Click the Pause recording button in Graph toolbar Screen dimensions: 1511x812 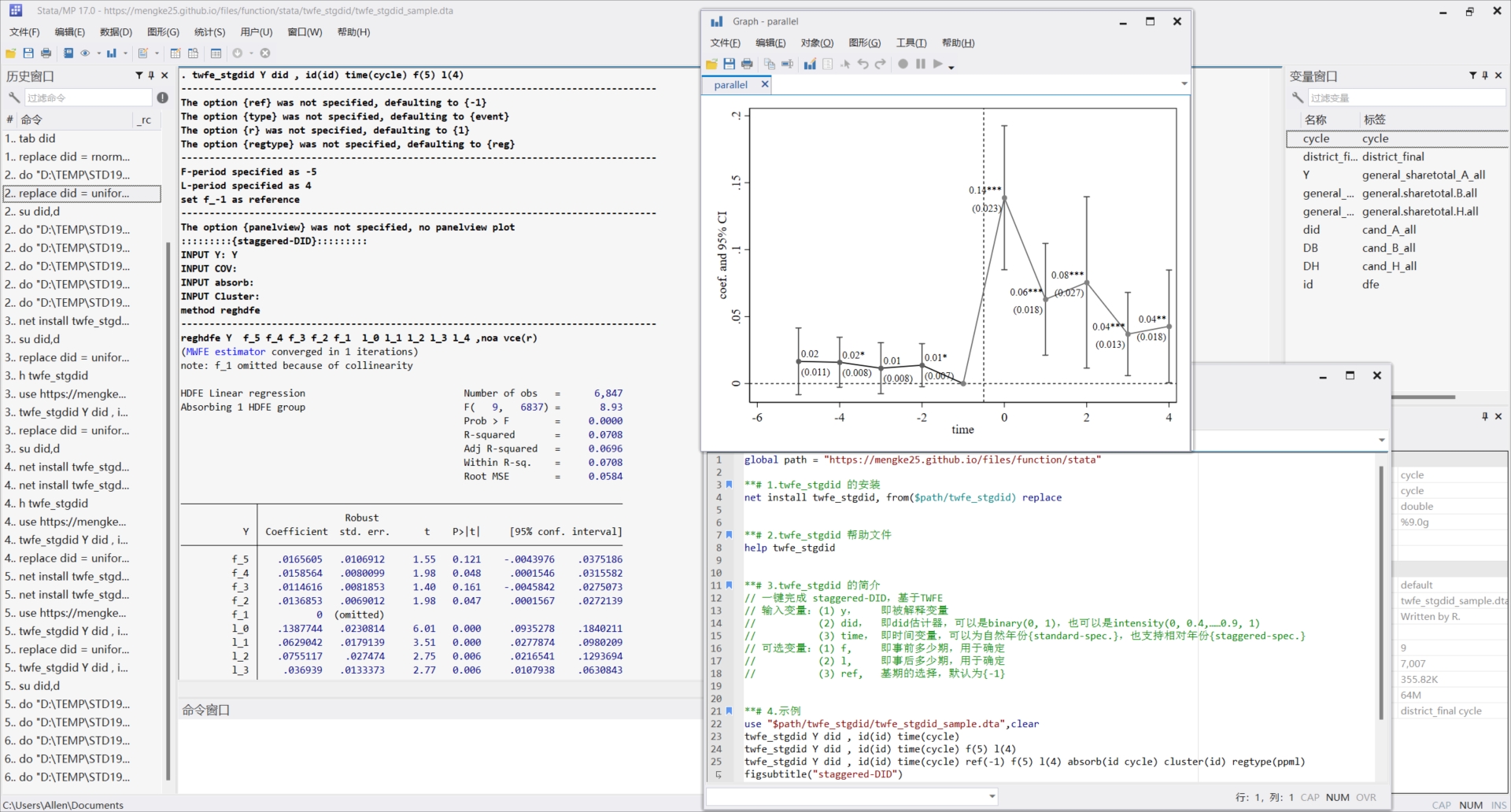click(920, 64)
